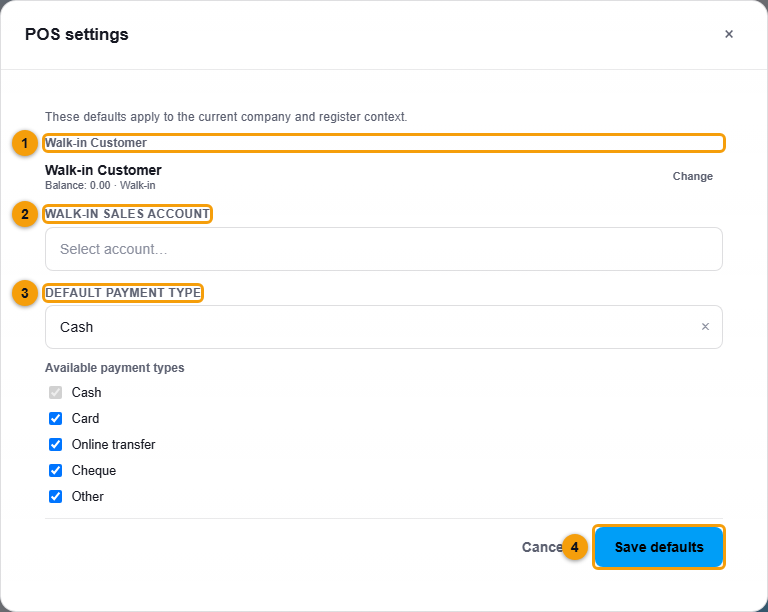Click Change for Walk-in Customer
This screenshot has width=768, height=612.
click(x=693, y=176)
